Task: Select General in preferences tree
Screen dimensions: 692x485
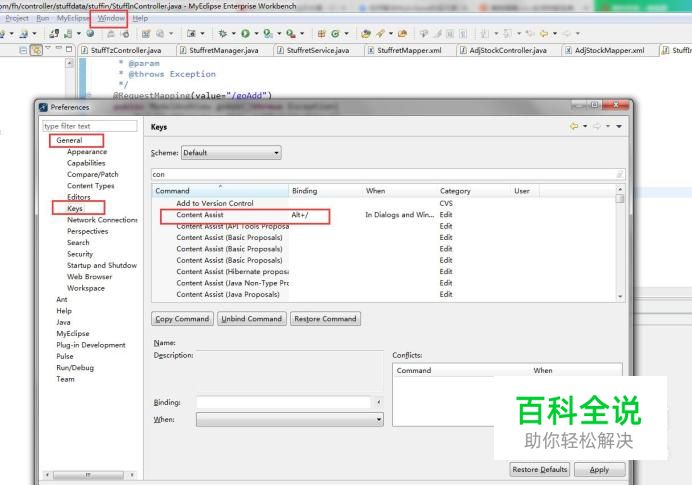Action: [69, 140]
